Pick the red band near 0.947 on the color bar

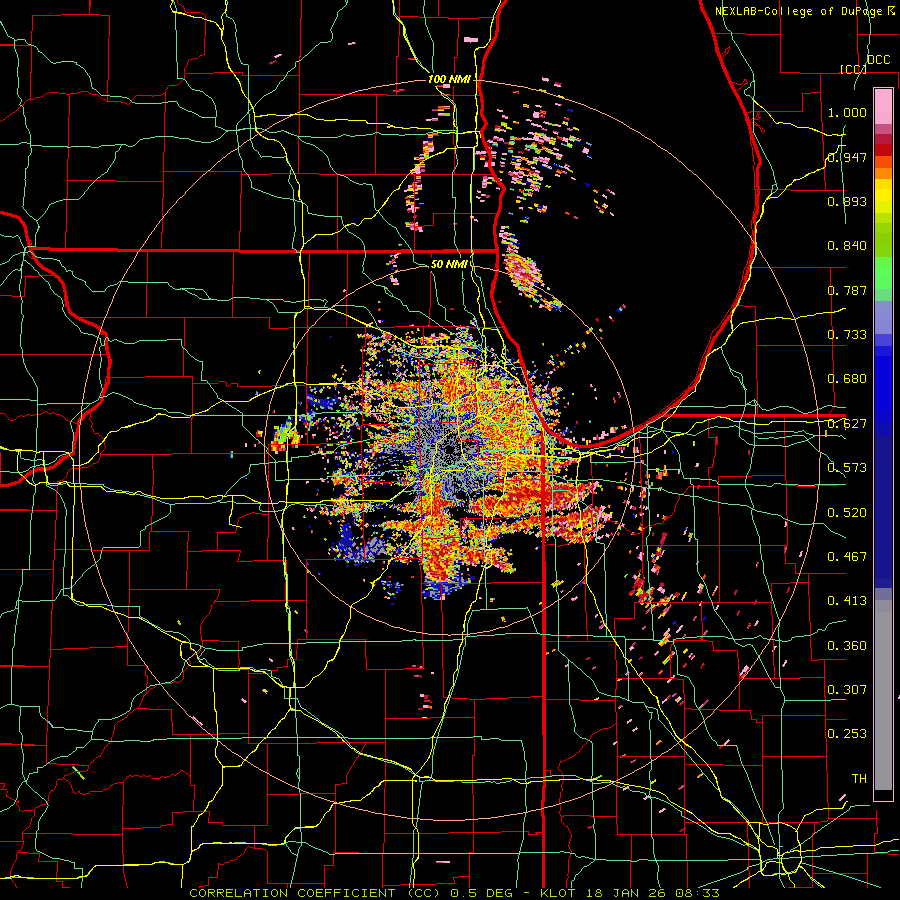click(883, 150)
